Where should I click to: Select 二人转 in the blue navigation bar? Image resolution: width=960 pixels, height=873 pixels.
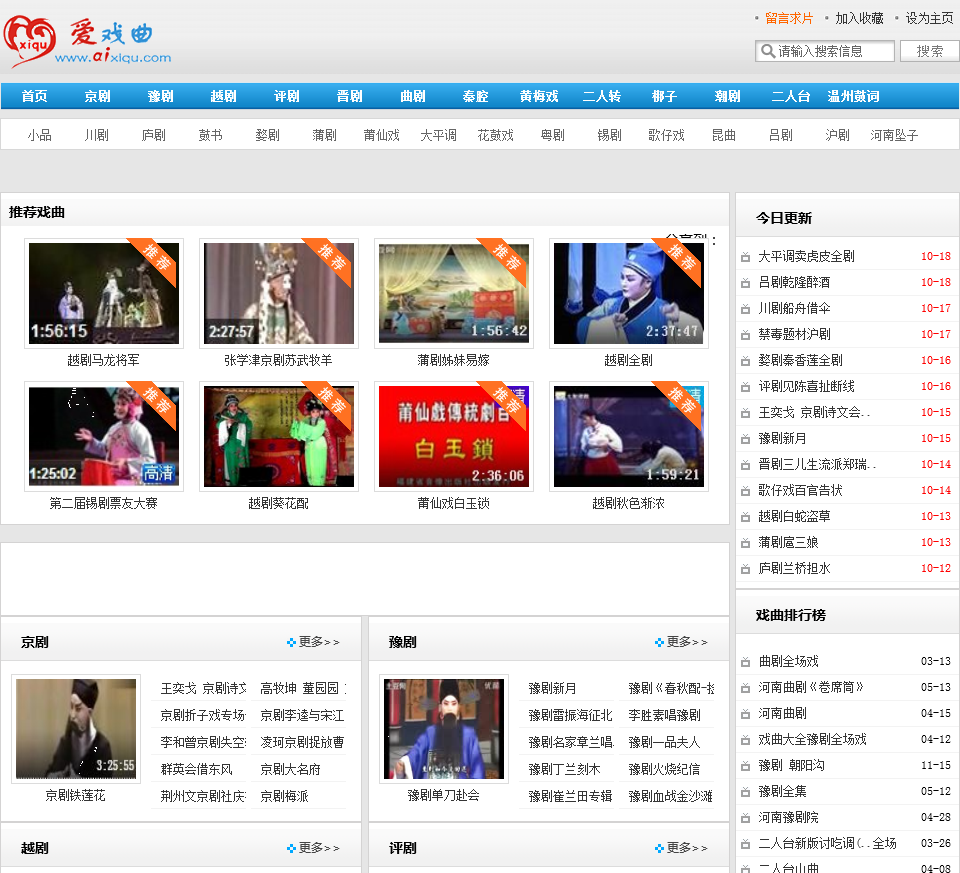(602, 96)
